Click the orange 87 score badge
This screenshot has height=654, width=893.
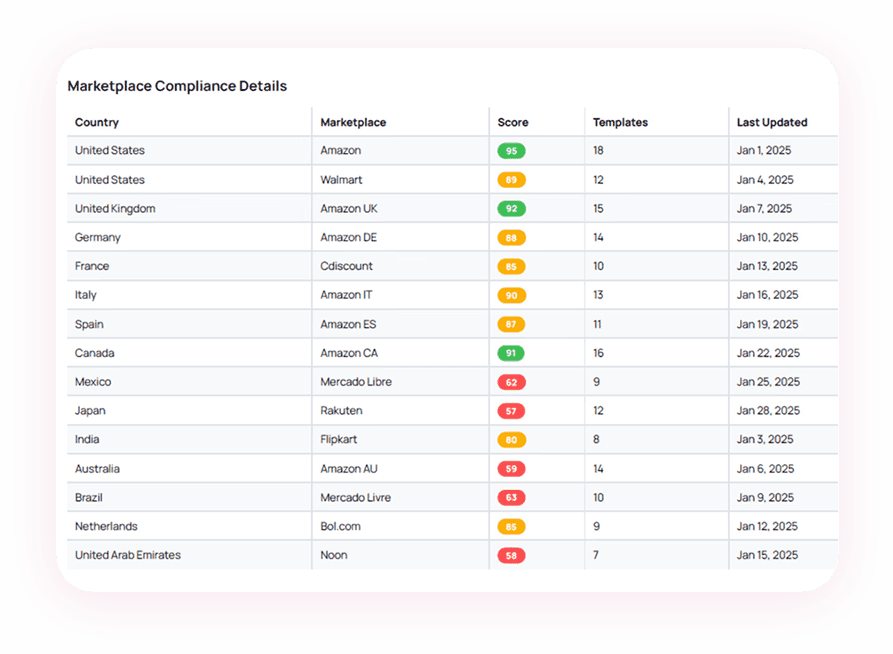(x=511, y=324)
